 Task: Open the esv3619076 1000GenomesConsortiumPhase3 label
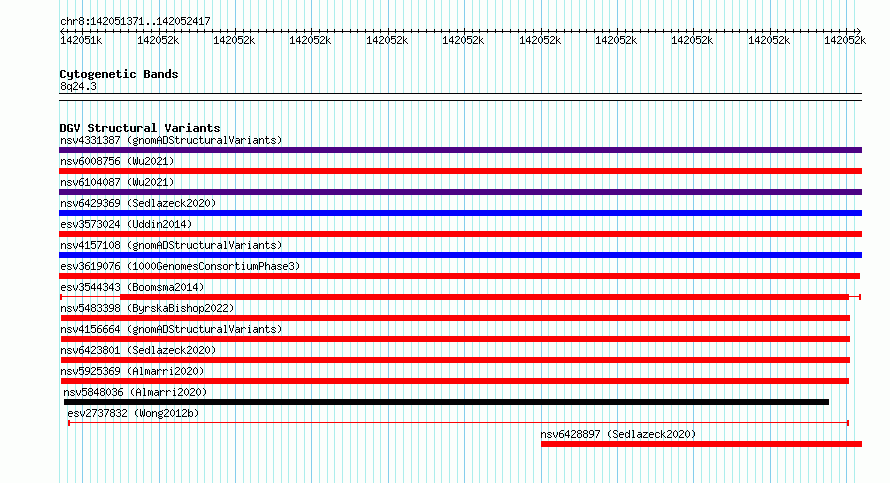[180, 266]
